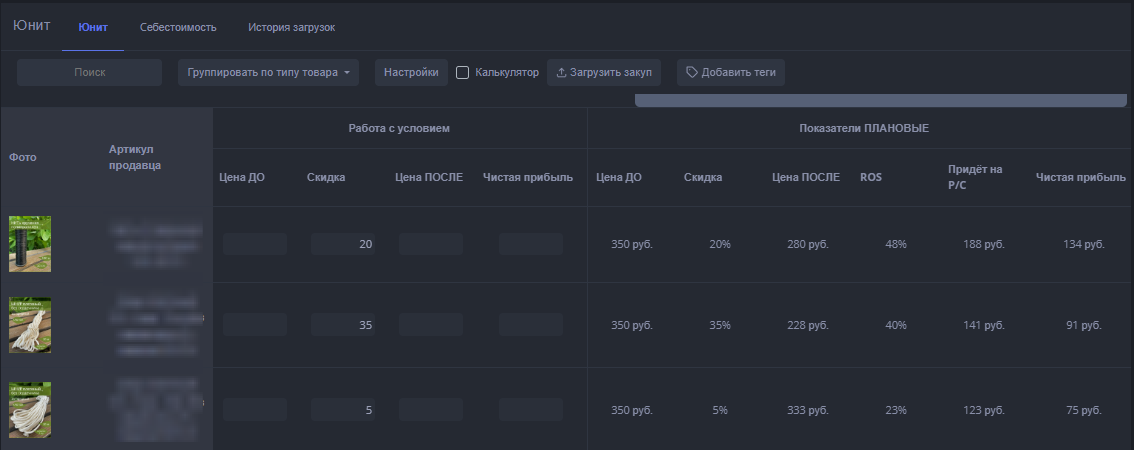The height and width of the screenshot is (450, 1134).
Task: Enable the Калькулятор checkbox
Action: pos(463,73)
